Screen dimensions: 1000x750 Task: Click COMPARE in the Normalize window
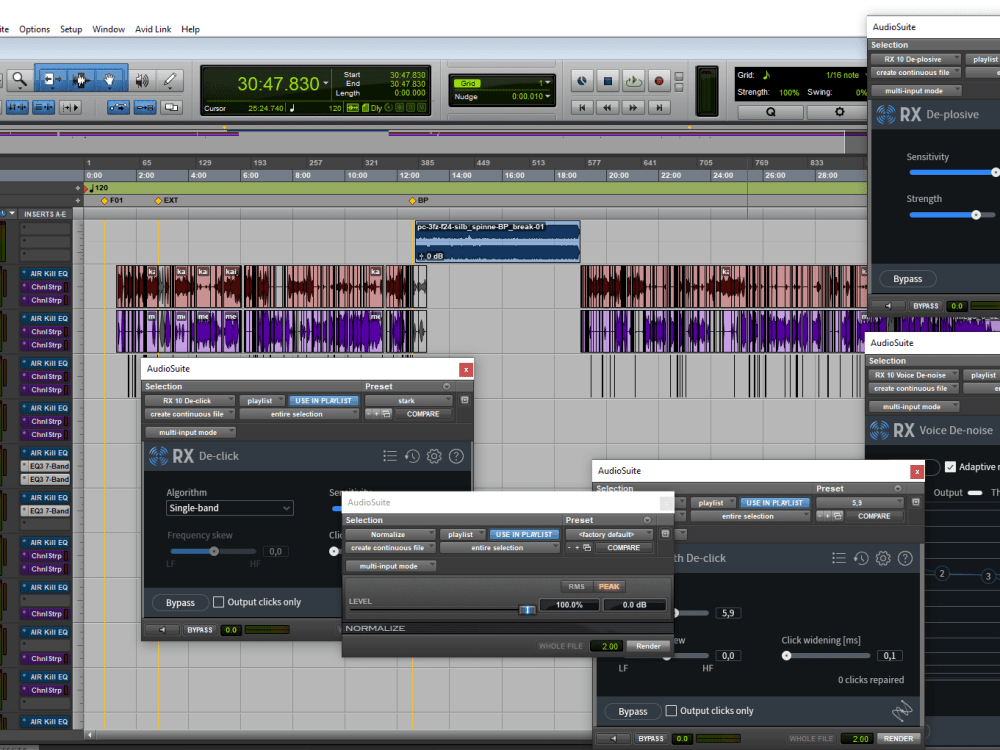pyautogui.click(x=623, y=548)
